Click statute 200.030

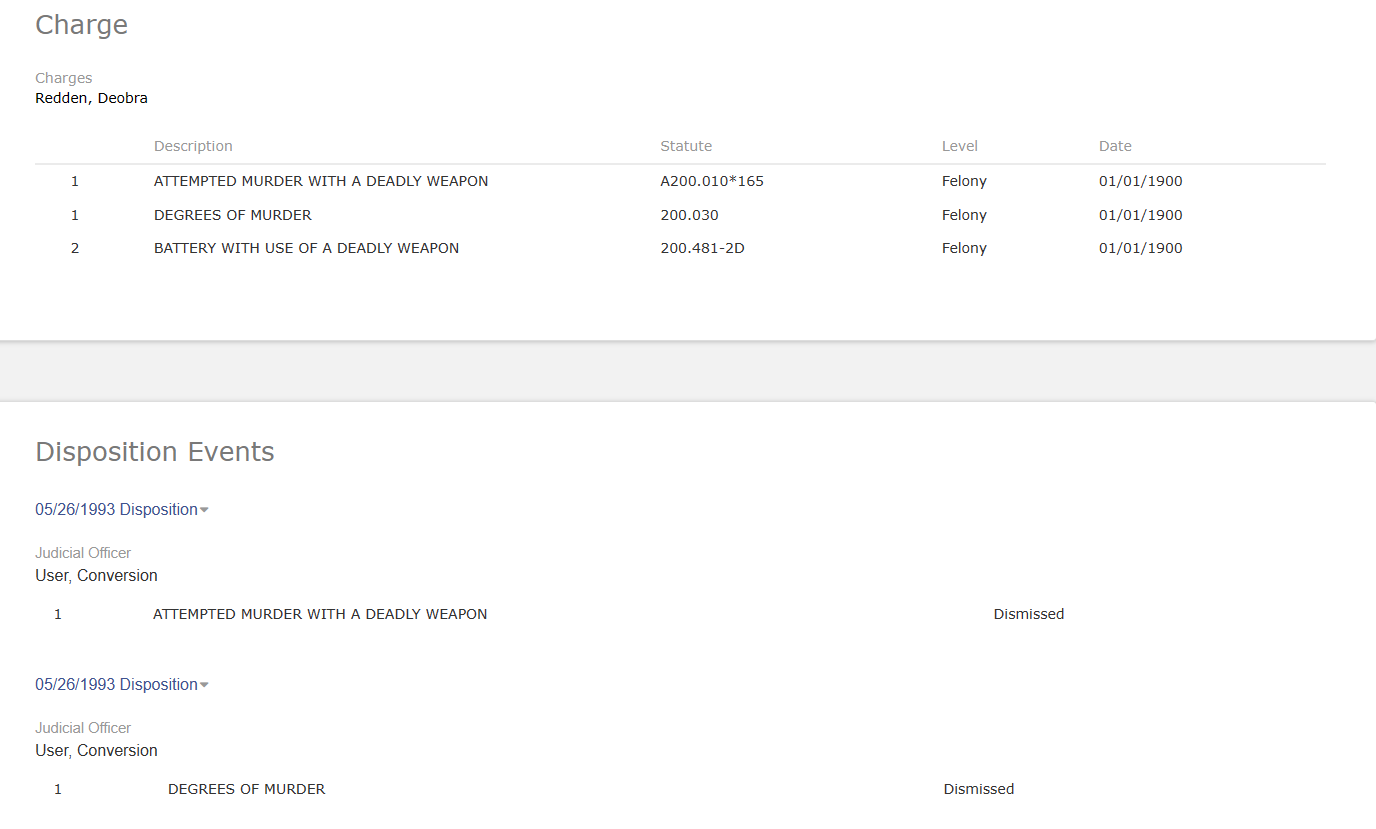(x=689, y=215)
